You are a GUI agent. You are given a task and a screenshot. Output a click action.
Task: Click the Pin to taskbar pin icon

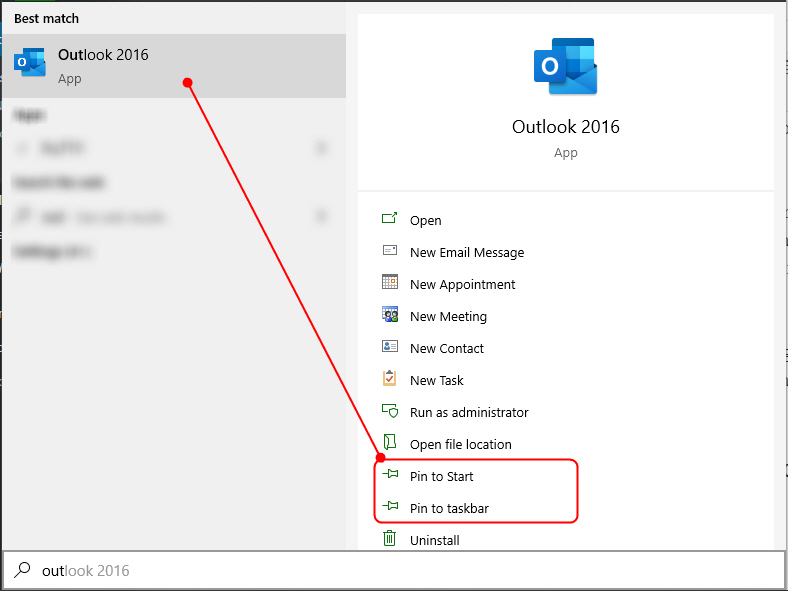pos(390,506)
